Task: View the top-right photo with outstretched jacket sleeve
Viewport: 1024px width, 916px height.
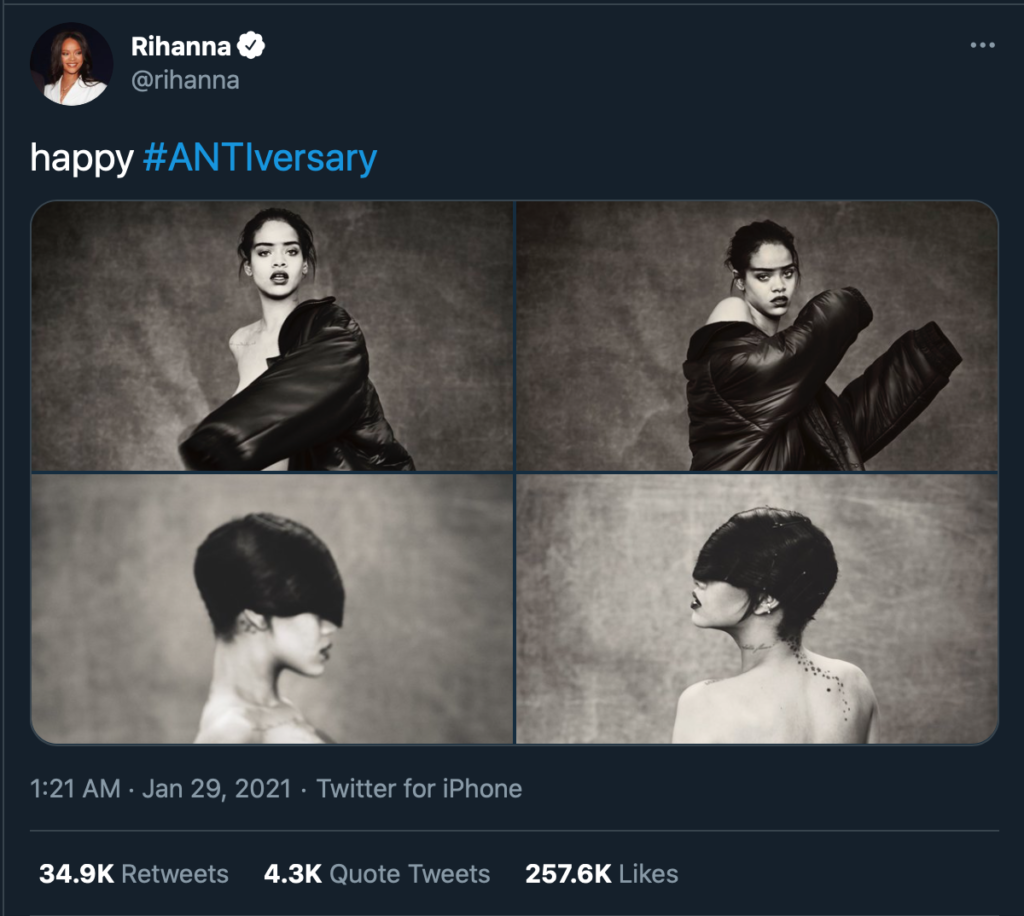Action: tap(757, 336)
